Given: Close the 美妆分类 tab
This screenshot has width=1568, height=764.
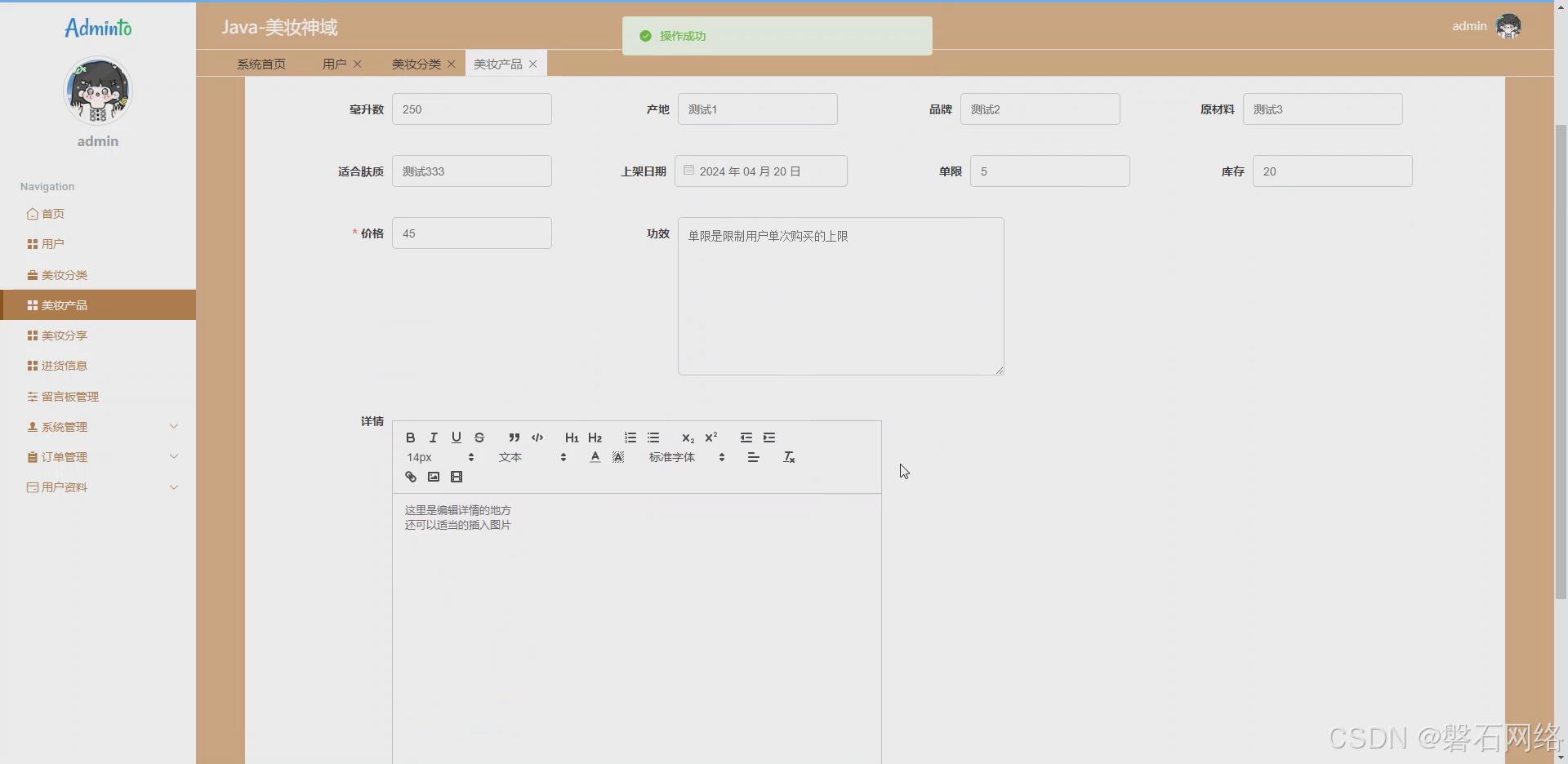Looking at the screenshot, I should 452,64.
